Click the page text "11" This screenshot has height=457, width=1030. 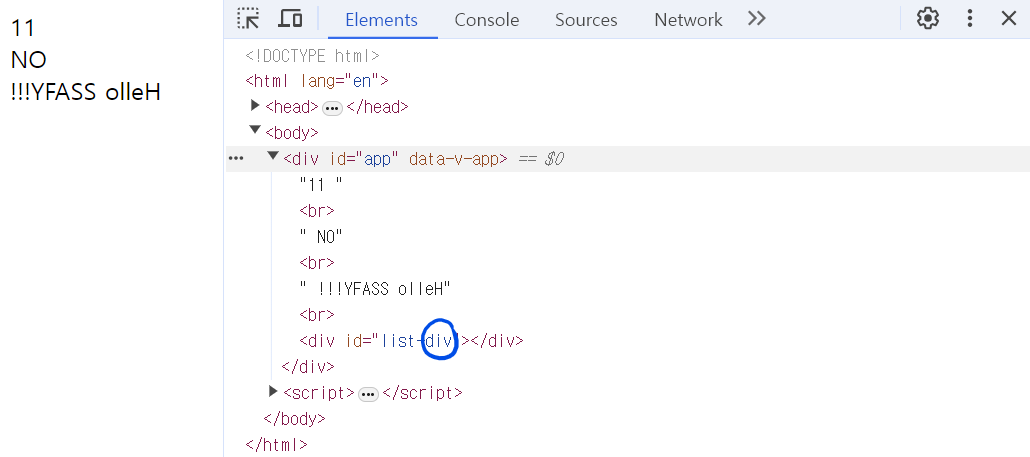tap(22, 28)
